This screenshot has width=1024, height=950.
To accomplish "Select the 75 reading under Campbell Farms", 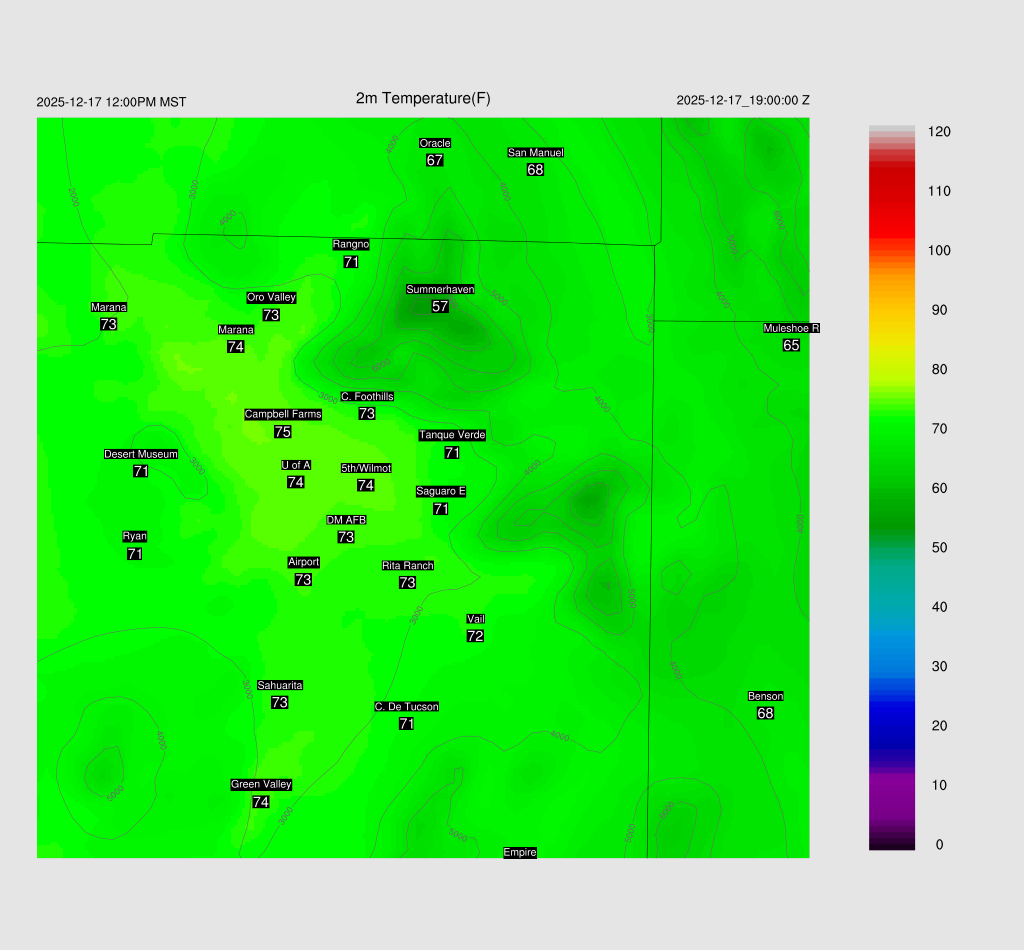I will click(x=282, y=432).
